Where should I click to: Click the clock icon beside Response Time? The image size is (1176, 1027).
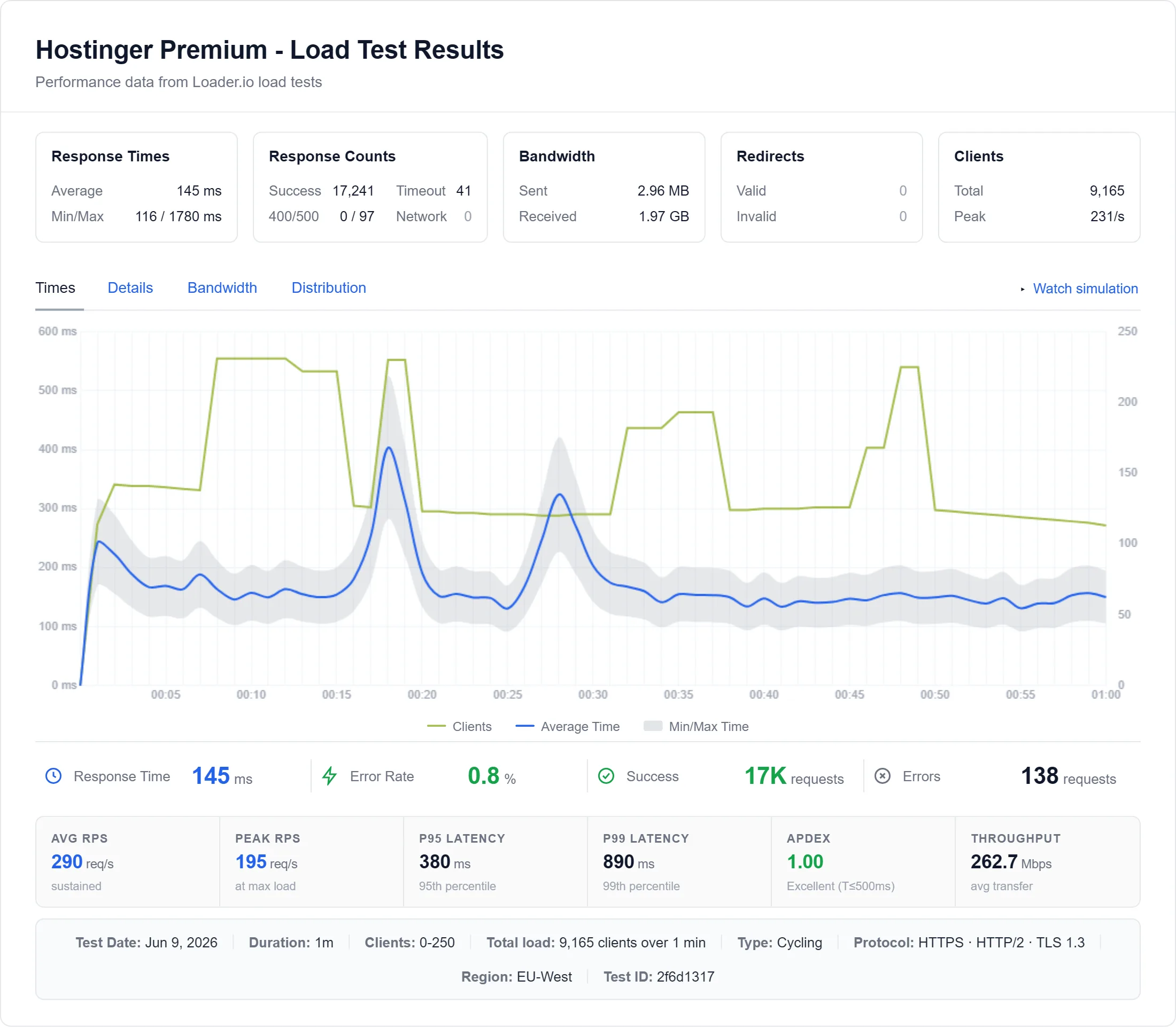tap(53, 776)
